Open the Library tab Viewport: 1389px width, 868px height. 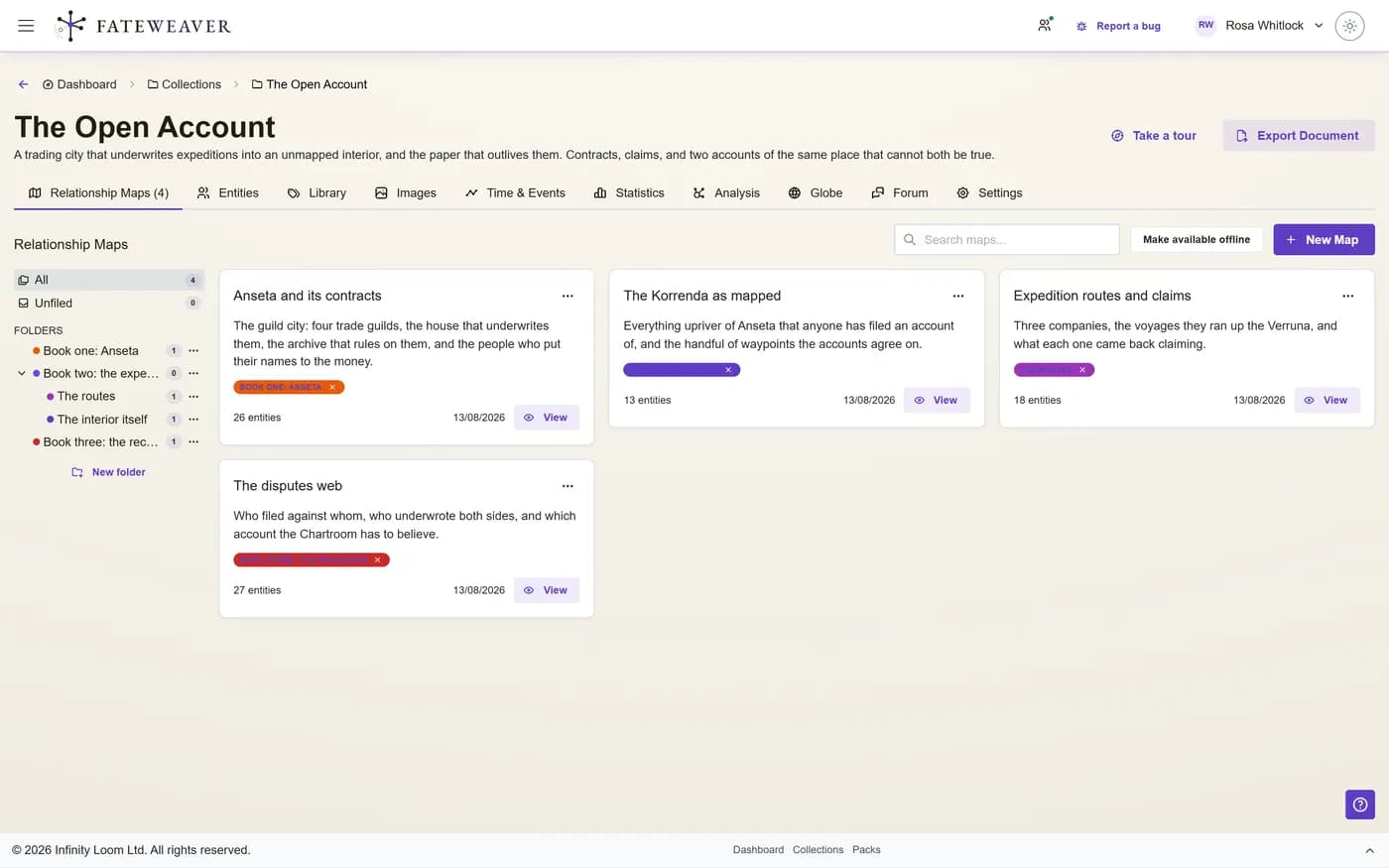(316, 192)
